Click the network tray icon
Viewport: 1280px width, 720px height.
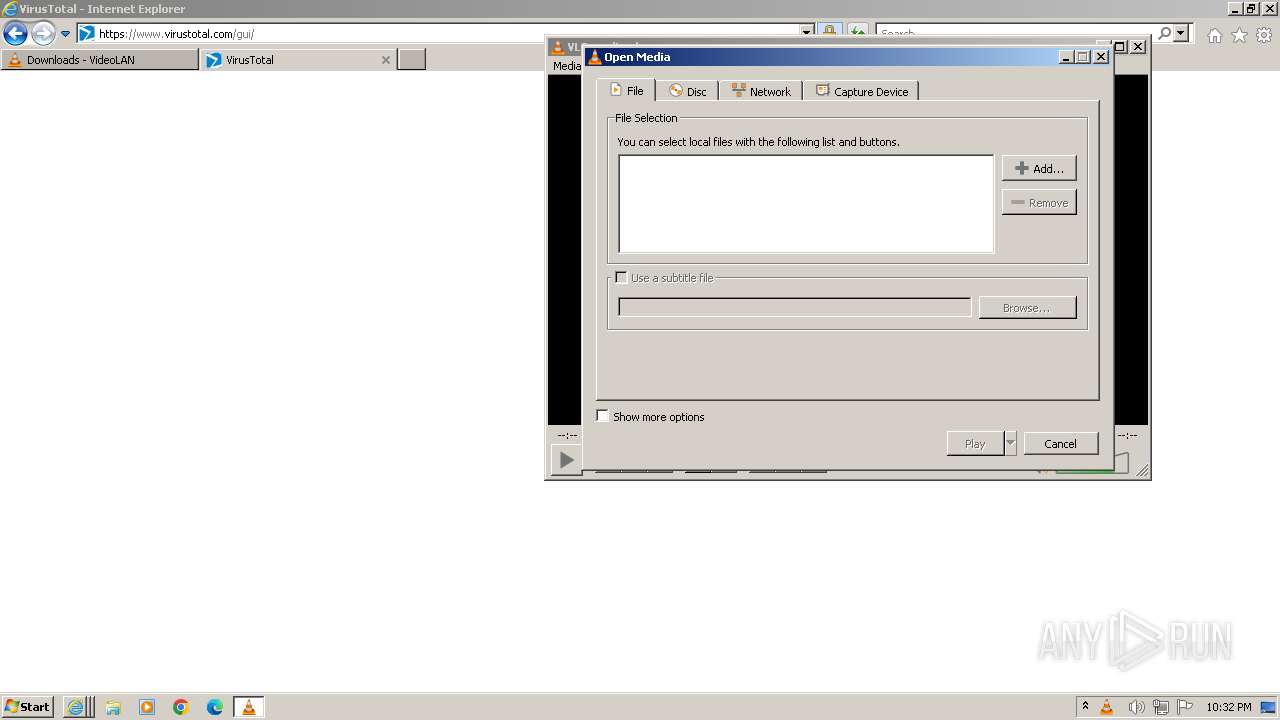pos(1161,707)
